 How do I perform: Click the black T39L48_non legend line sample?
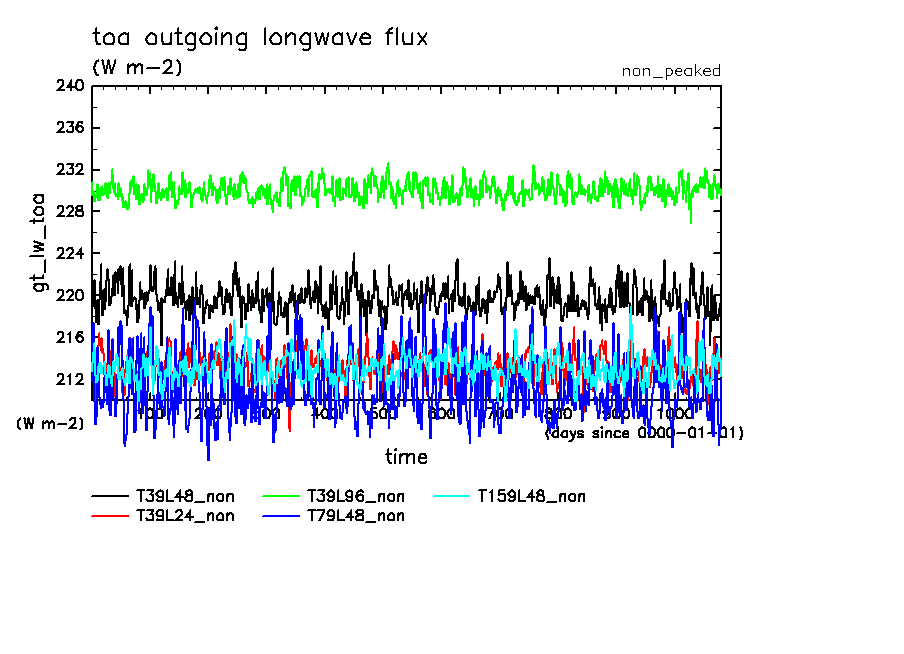109,496
